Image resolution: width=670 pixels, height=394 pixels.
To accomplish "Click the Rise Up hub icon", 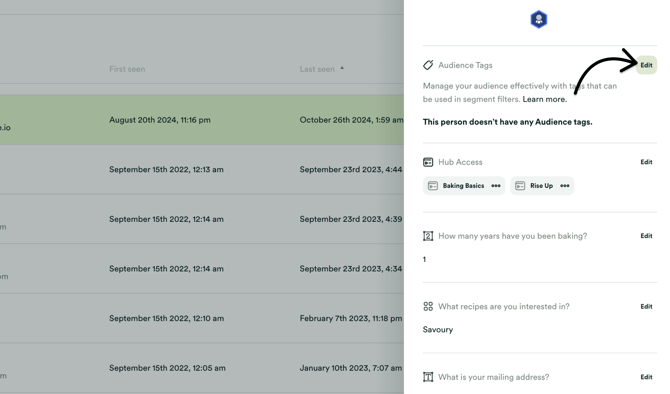I will [520, 186].
